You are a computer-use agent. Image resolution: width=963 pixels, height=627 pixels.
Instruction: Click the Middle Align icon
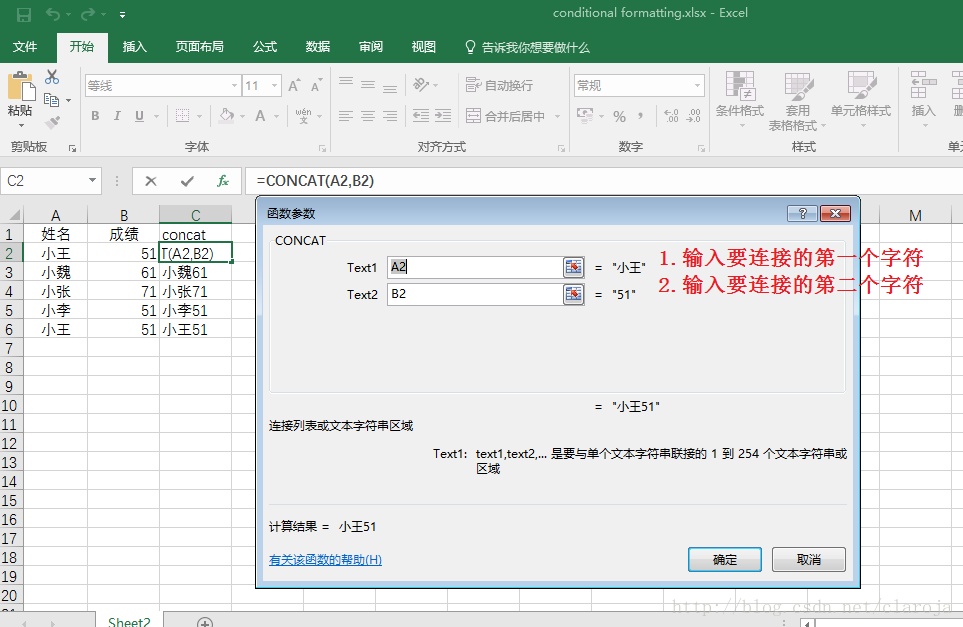[x=368, y=85]
